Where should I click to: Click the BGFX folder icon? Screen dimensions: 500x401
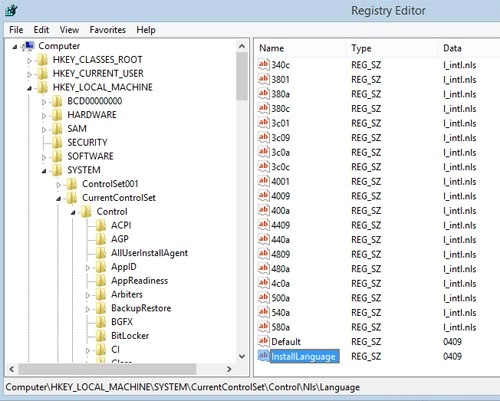(101, 322)
